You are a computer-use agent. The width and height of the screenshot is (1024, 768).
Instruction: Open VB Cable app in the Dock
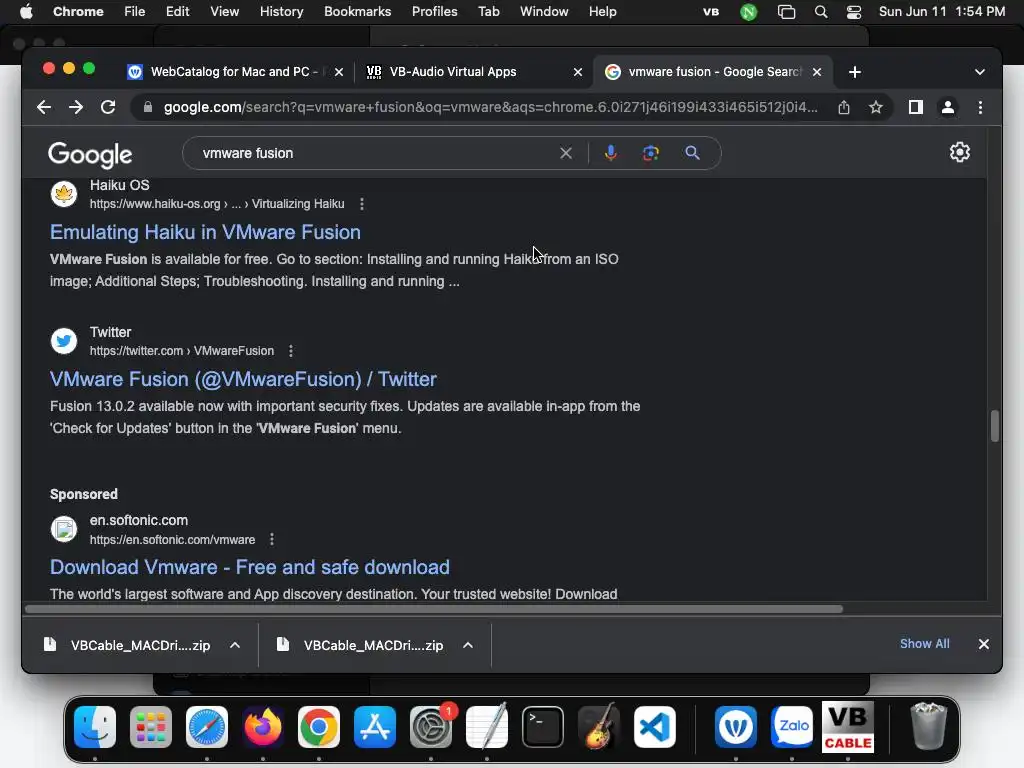pos(848,727)
